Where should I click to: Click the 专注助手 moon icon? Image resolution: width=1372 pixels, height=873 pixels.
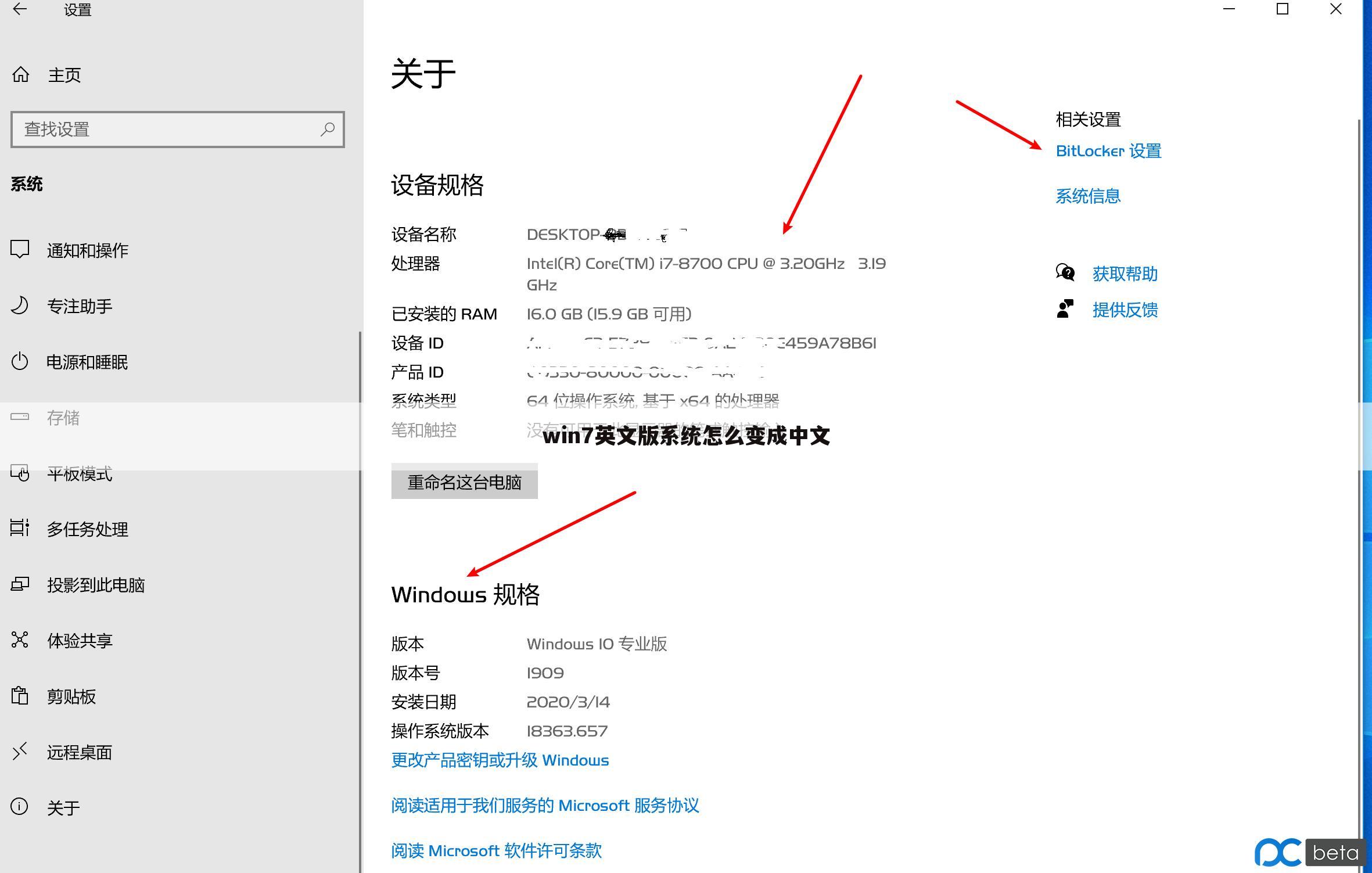pos(20,306)
